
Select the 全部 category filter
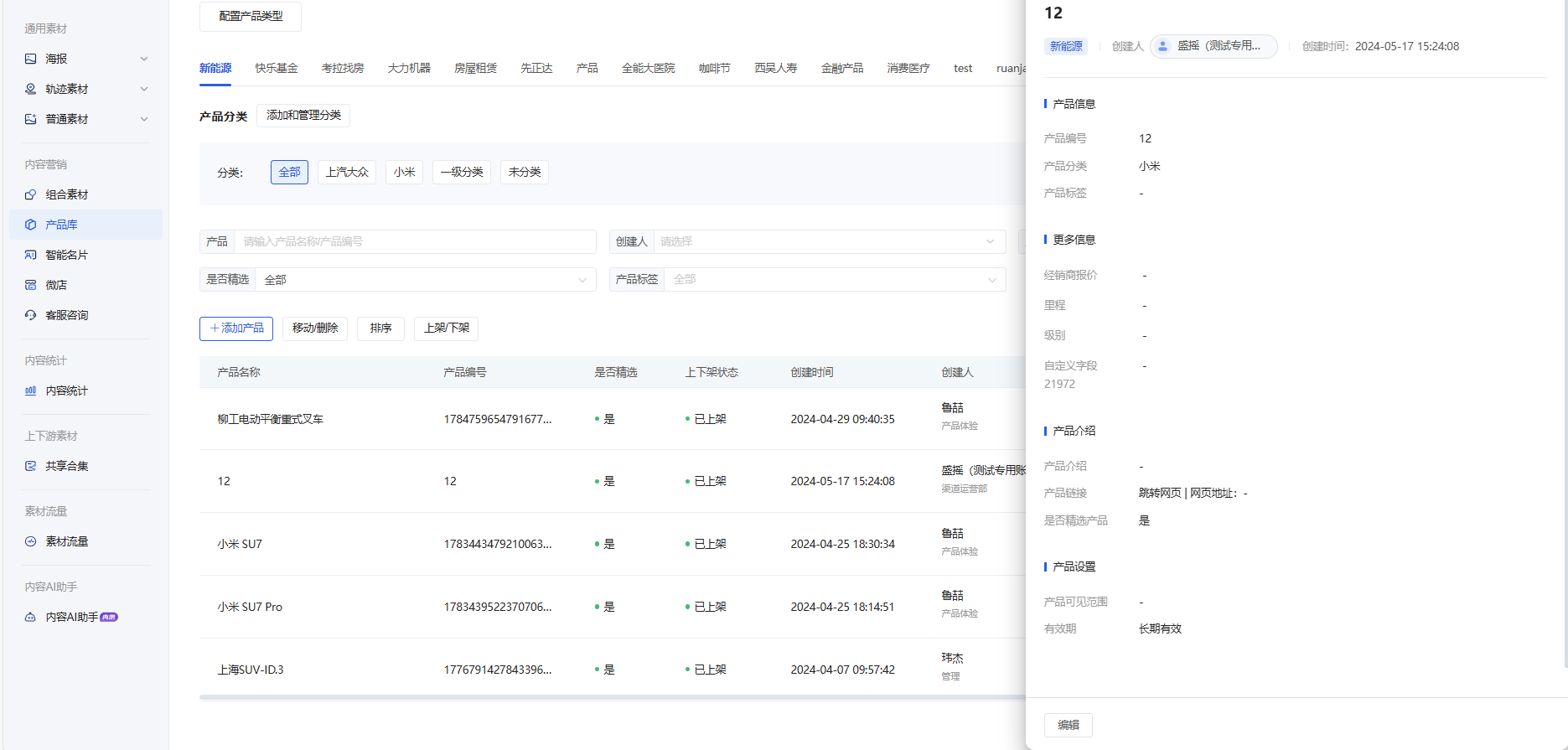pyautogui.click(x=290, y=172)
